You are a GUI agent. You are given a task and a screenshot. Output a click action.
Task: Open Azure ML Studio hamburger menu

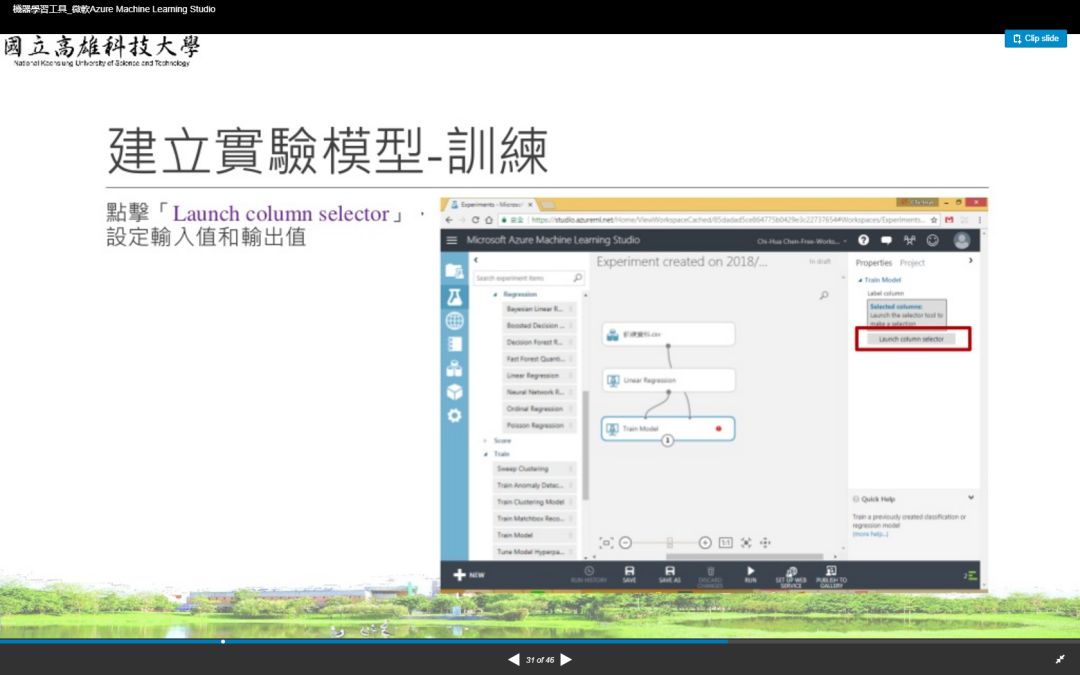tap(452, 240)
